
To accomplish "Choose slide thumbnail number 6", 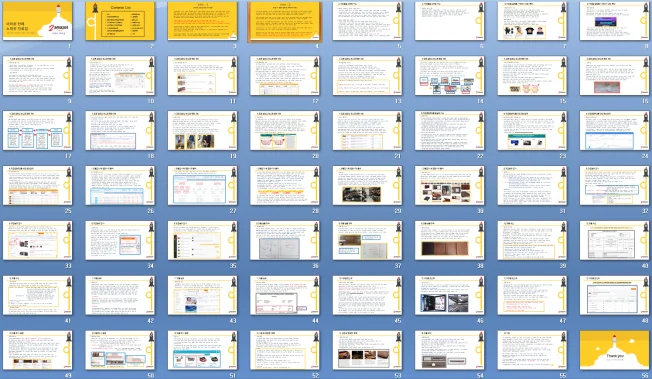I will coord(449,21).
